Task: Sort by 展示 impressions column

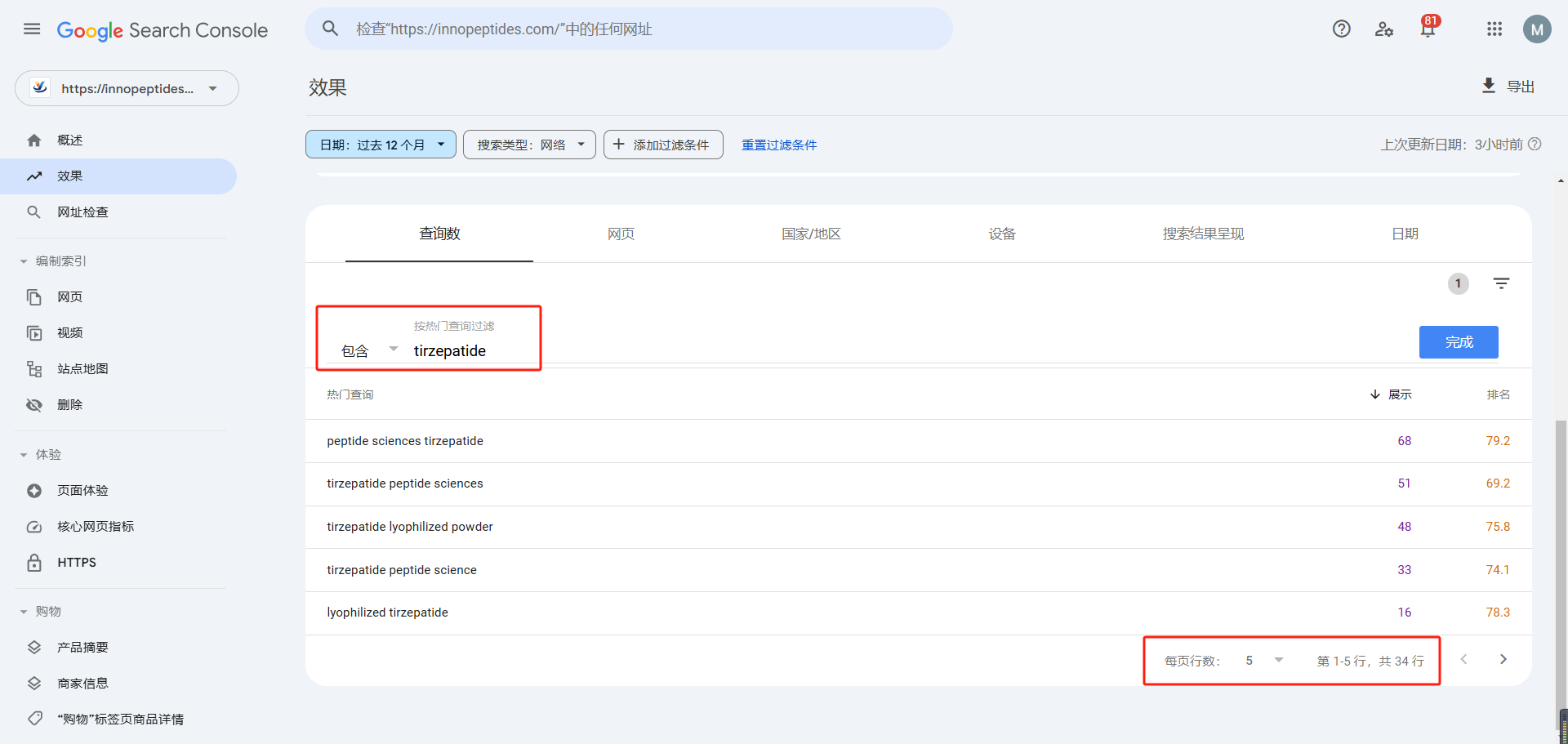Action: tap(1391, 394)
